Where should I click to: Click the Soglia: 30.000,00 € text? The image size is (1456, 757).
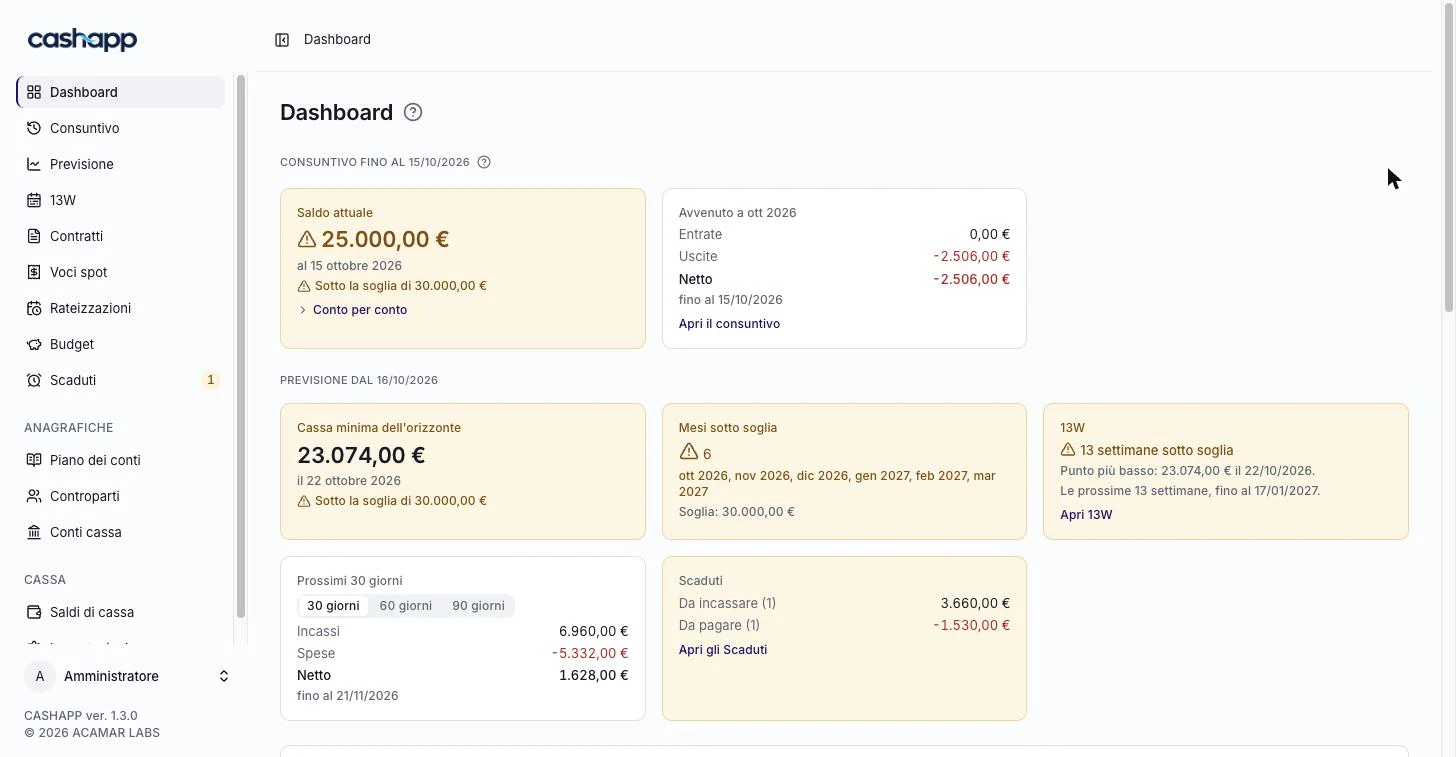point(736,512)
